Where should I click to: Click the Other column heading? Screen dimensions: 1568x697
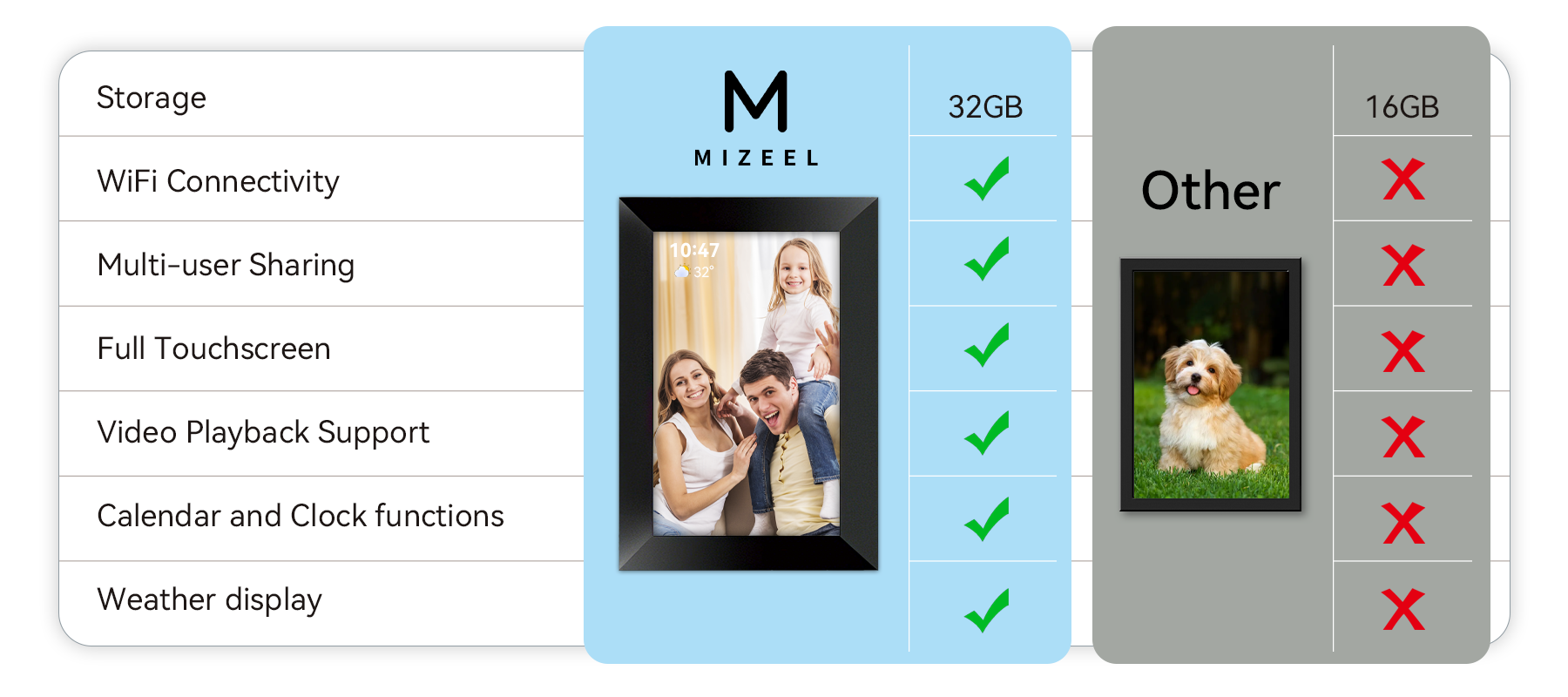click(1211, 191)
